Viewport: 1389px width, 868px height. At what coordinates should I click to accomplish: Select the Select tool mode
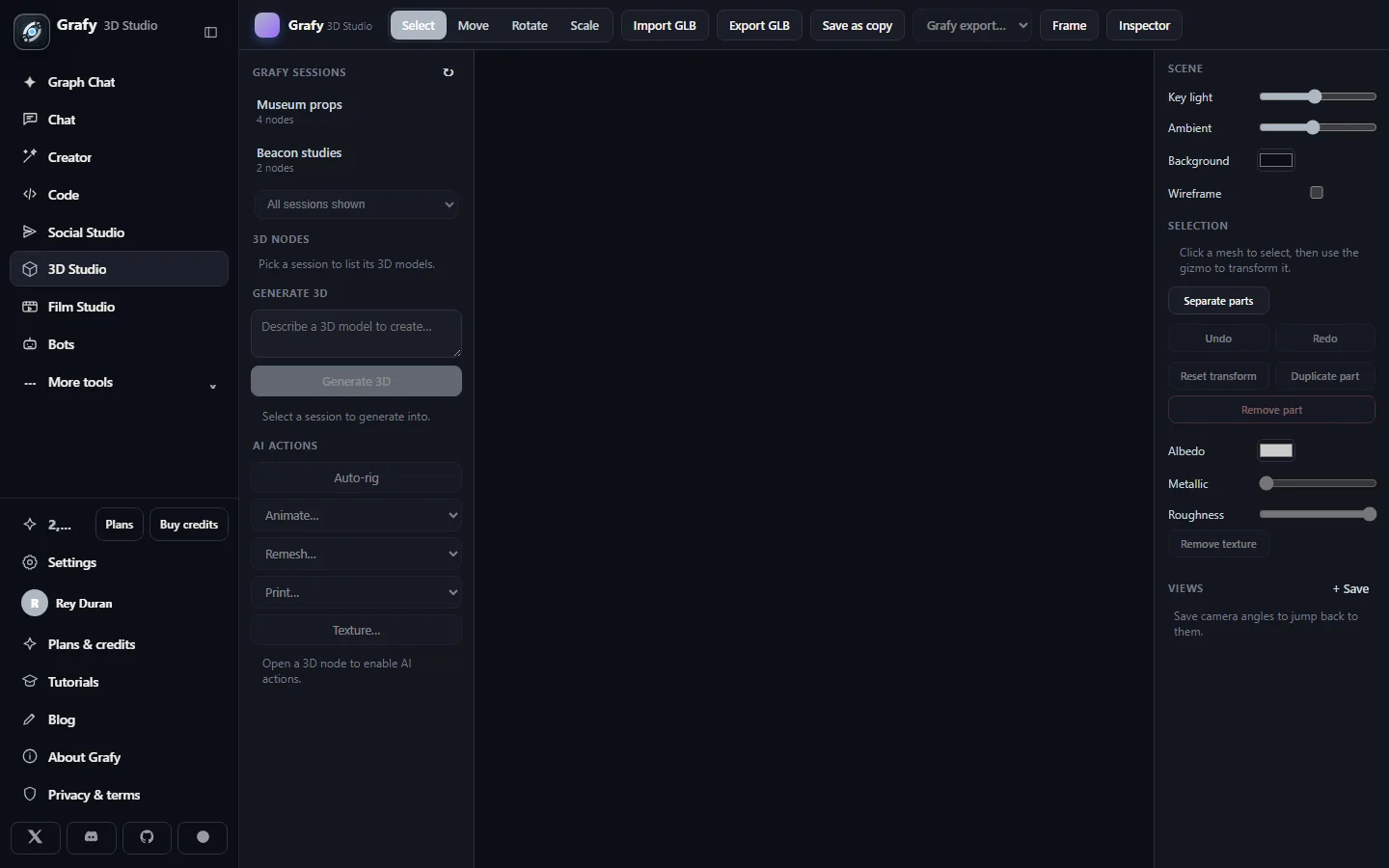[x=419, y=26]
